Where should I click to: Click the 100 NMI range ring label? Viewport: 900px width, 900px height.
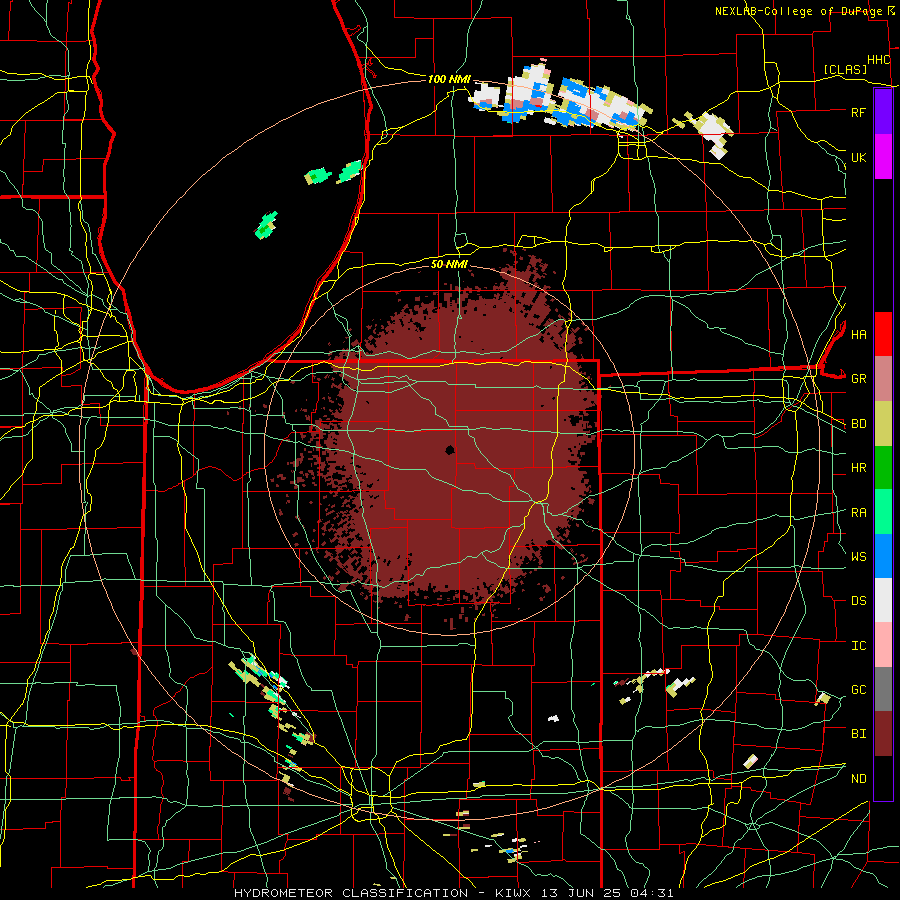pos(449,79)
